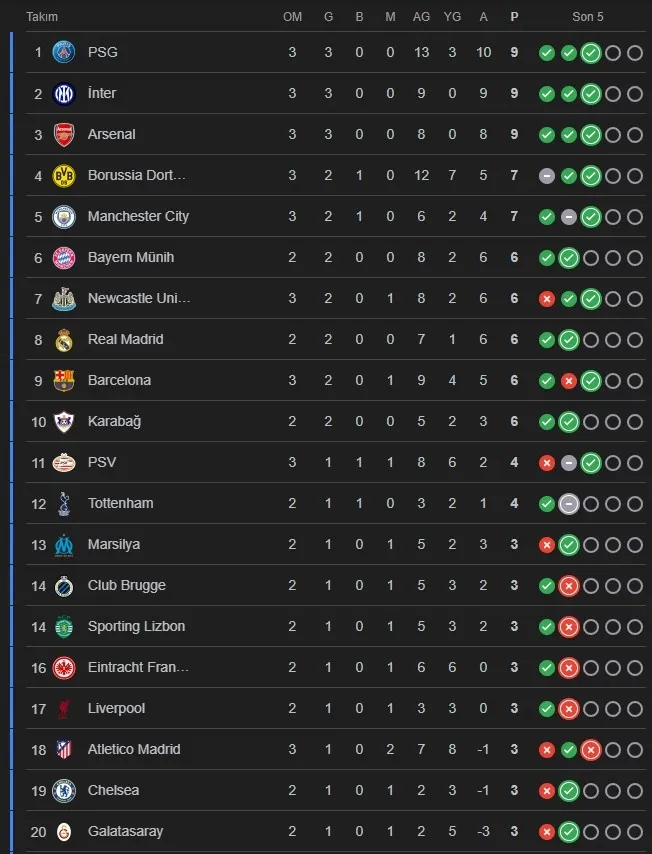
Task: Click the Galatasaray crest icon
Action: coord(64,831)
